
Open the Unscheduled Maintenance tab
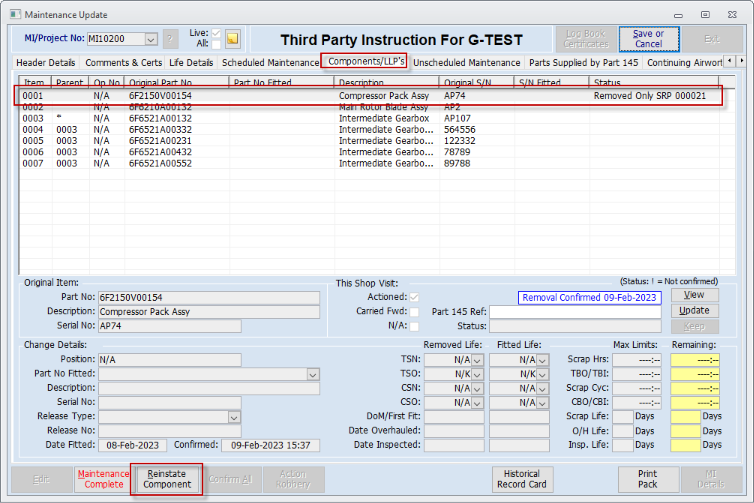tap(466, 63)
